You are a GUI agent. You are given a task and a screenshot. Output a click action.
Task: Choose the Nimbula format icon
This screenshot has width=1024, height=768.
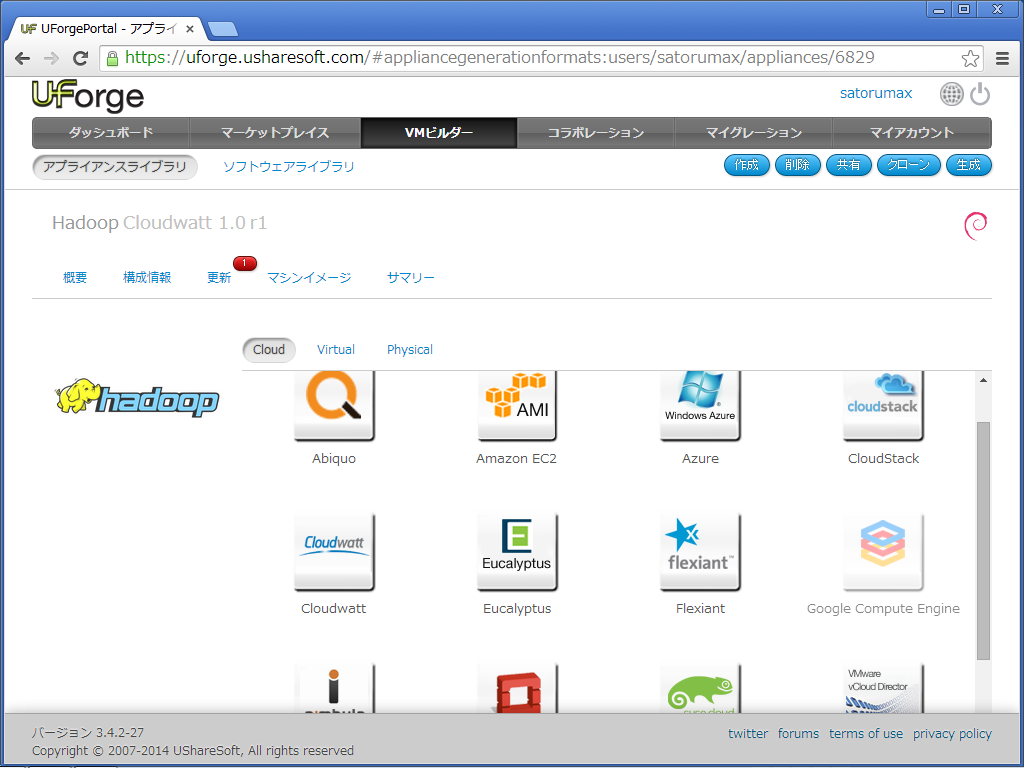[x=334, y=688]
